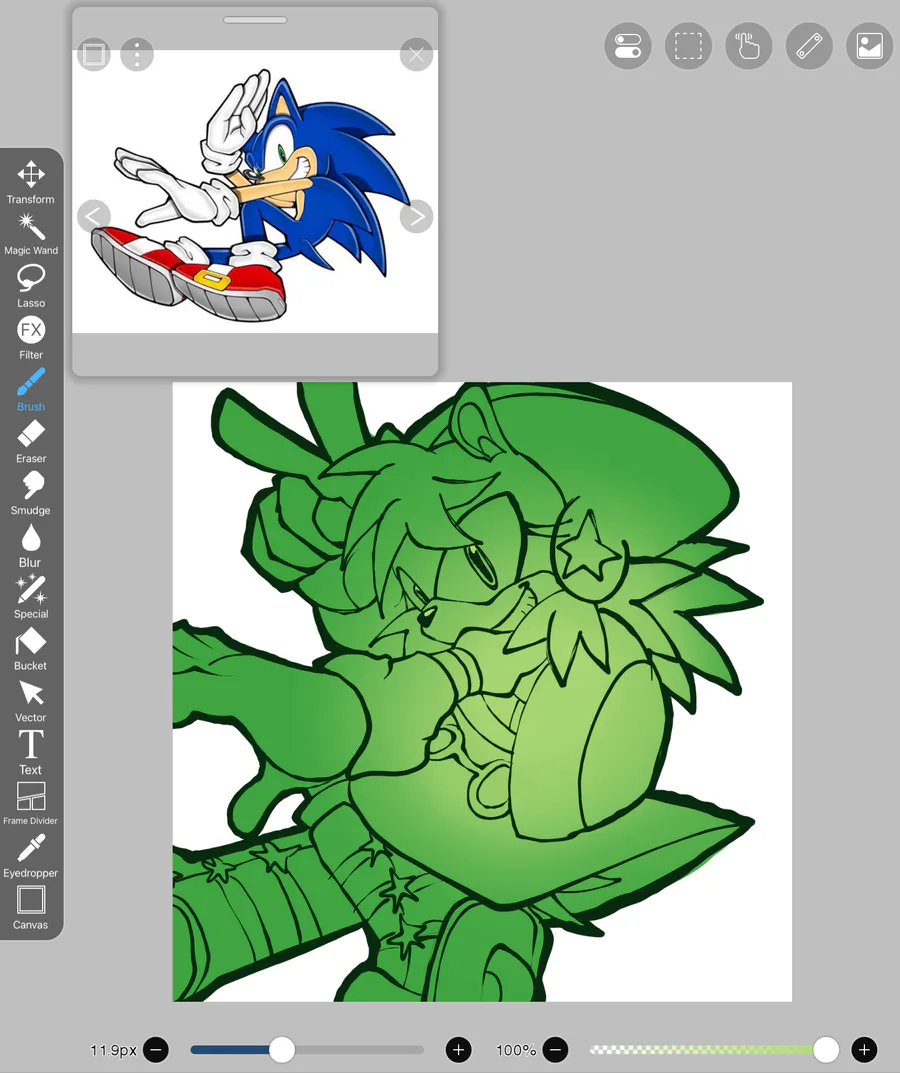This screenshot has width=900, height=1073.
Task: Pick the Smudge tool
Action: point(31,493)
